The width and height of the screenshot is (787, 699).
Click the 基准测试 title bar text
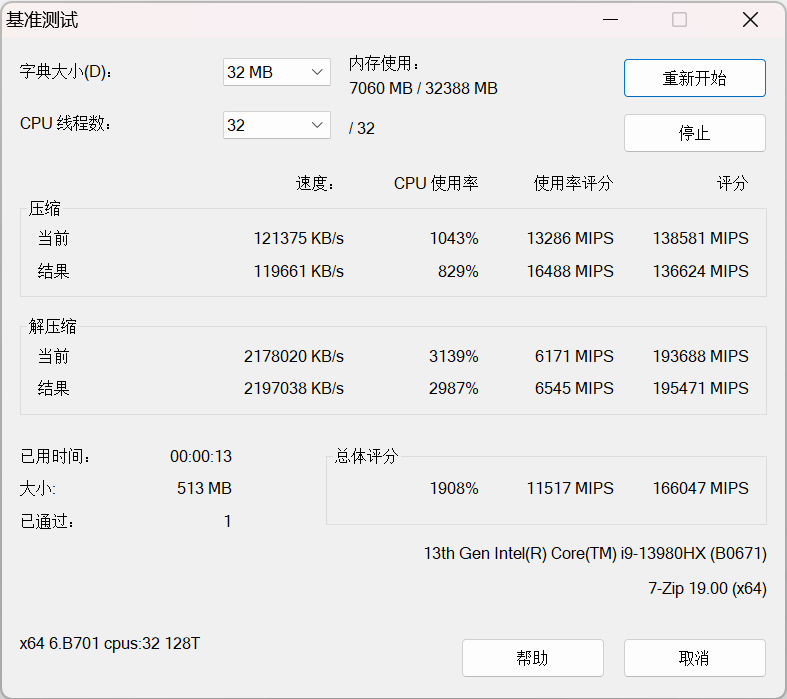pyautogui.click(x=42, y=20)
